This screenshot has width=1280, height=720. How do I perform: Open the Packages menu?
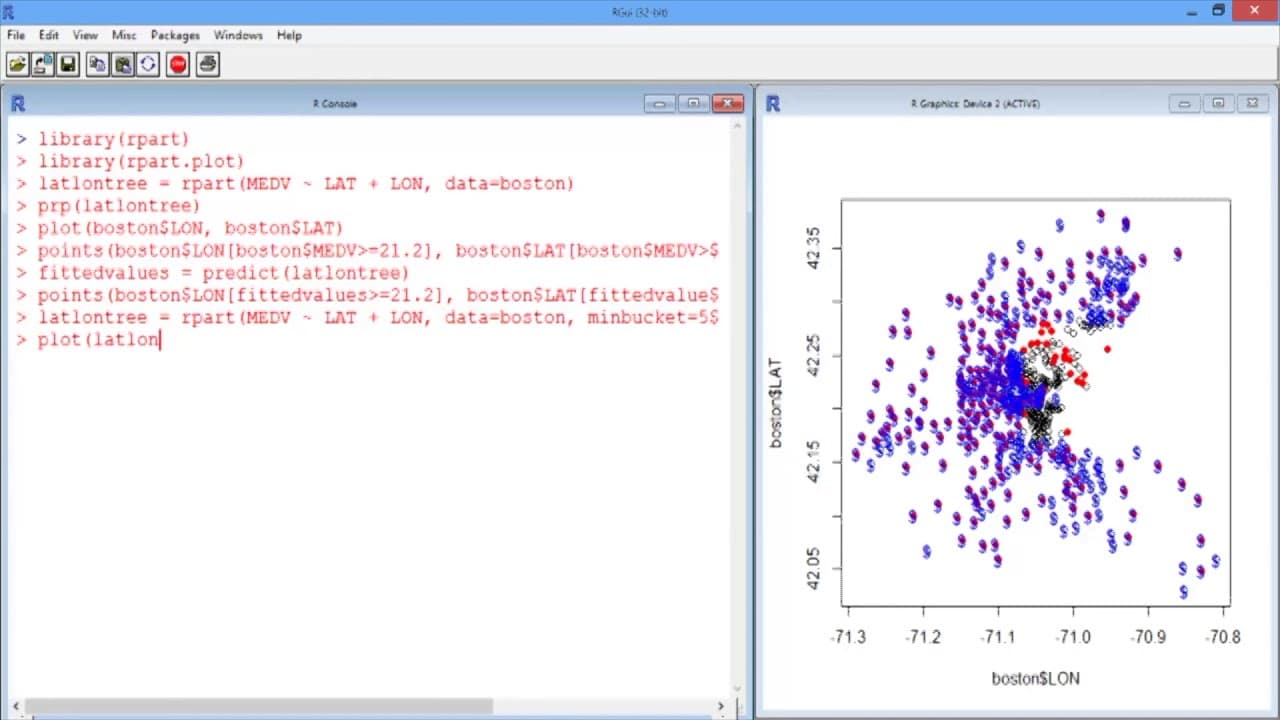(x=175, y=35)
